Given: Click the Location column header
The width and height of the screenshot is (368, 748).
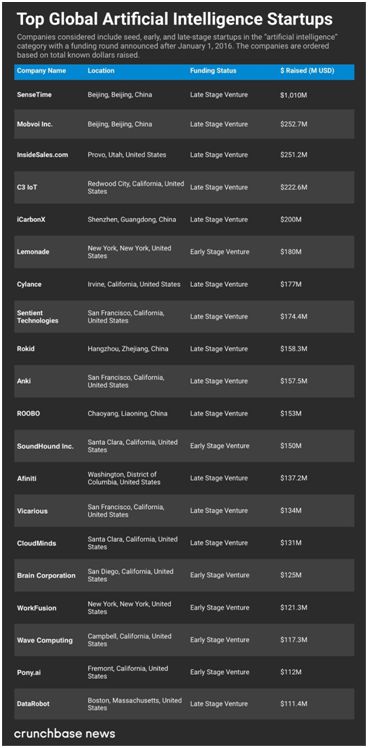Looking at the screenshot, I should pos(101,71).
